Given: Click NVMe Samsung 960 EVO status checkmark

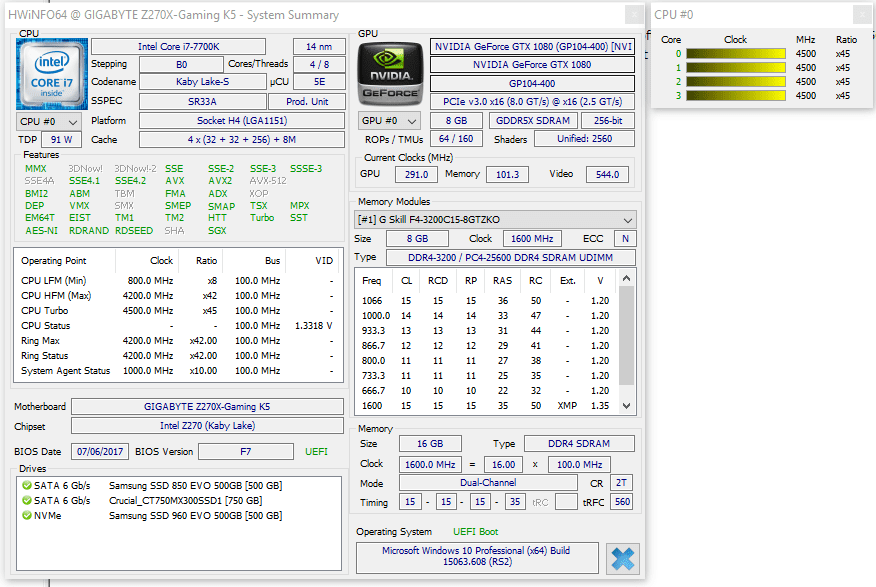Looking at the screenshot, I should (26, 516).
